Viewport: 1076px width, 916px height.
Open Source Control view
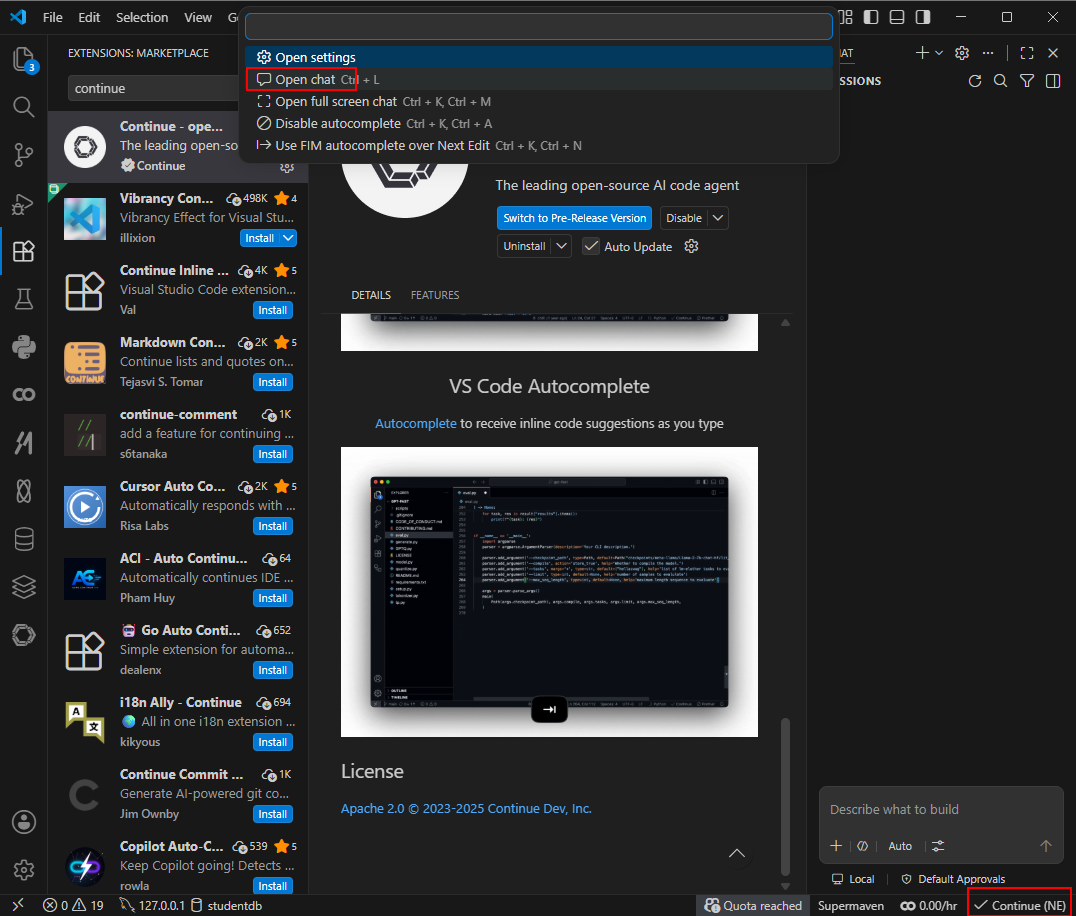point(23,154)
